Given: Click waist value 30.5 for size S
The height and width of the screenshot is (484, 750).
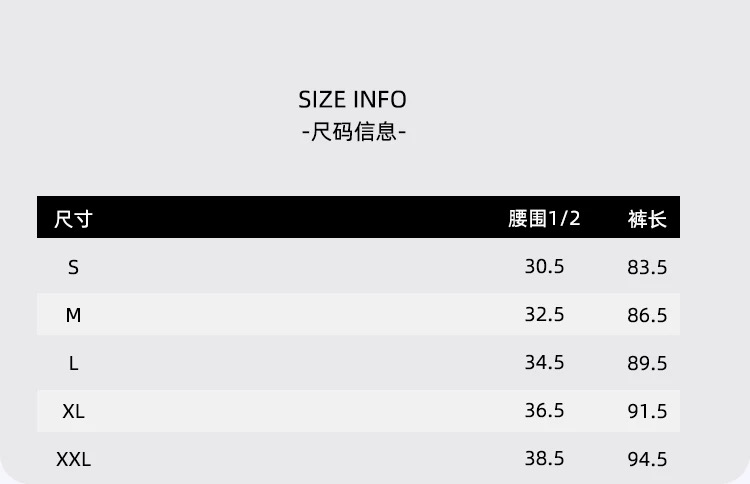Looking at the screenshot, I should pos(544,267).
